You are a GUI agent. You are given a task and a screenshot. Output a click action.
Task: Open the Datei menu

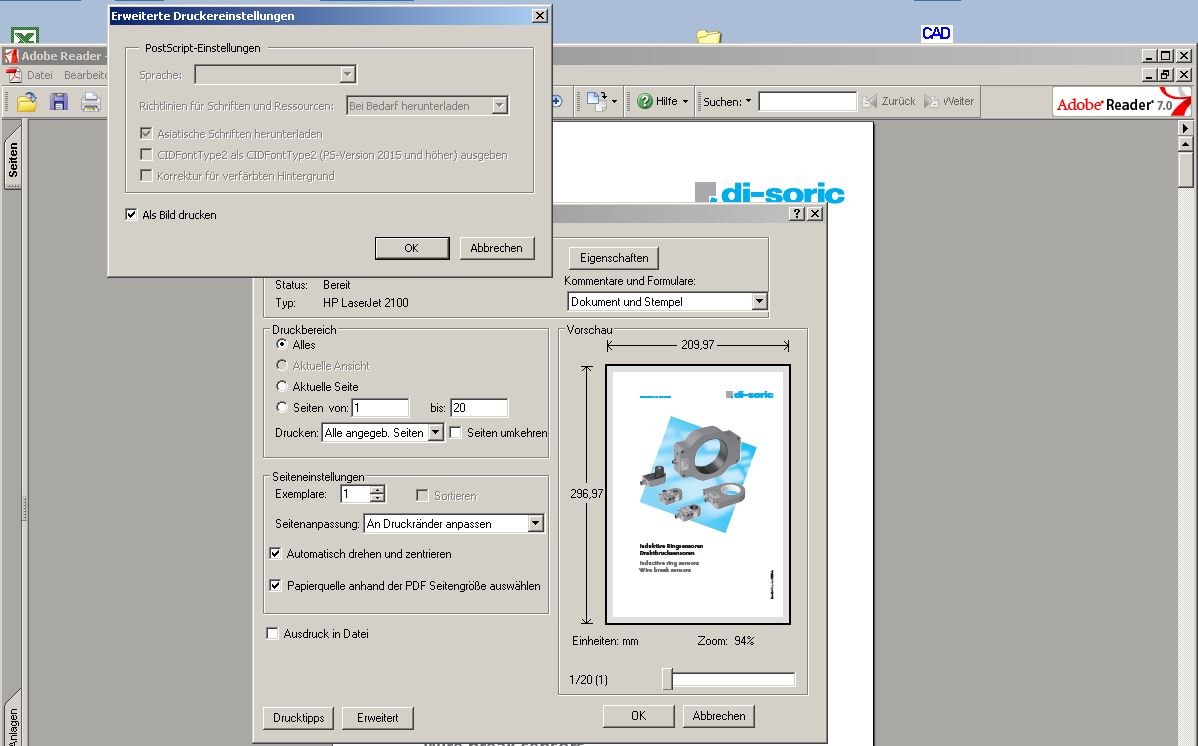pyautogui.click(x=39, y=75)
